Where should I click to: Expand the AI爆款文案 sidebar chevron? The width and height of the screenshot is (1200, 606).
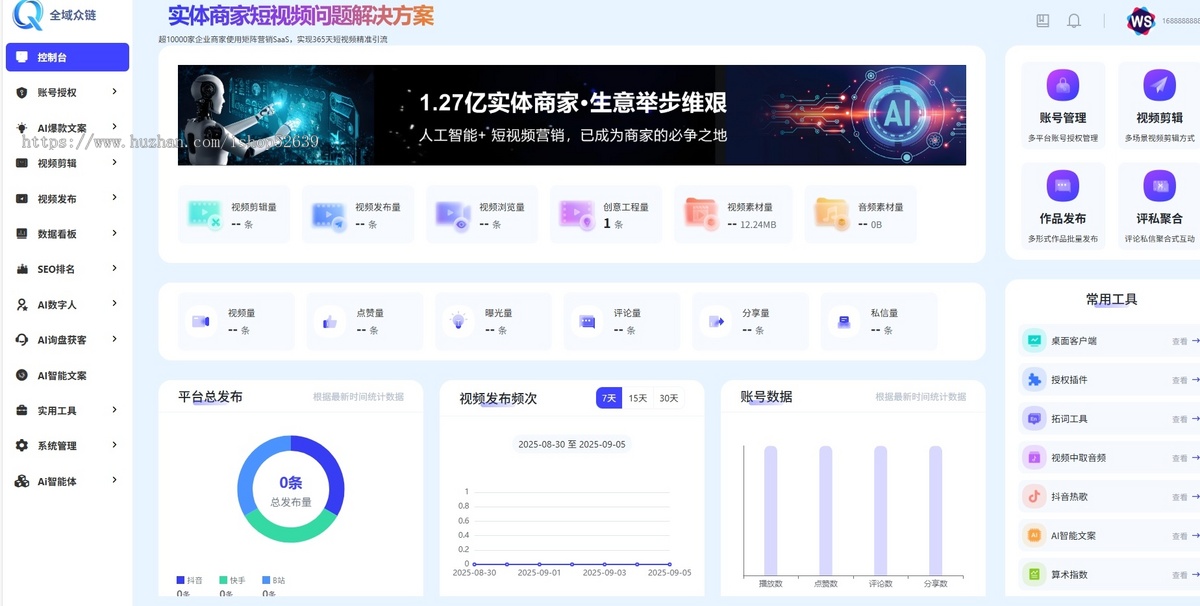coord(115,127)
